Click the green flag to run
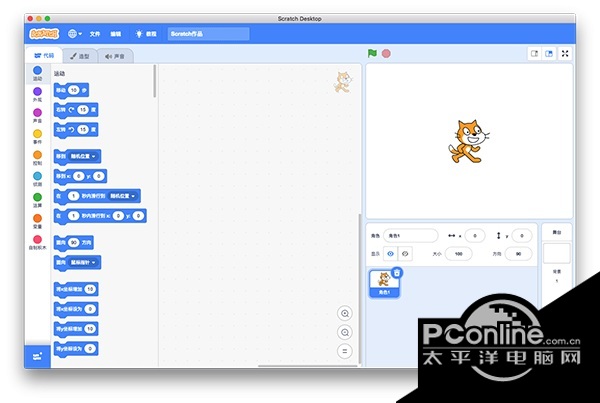Viewport: 600px width, 403px height. [372, 54]
